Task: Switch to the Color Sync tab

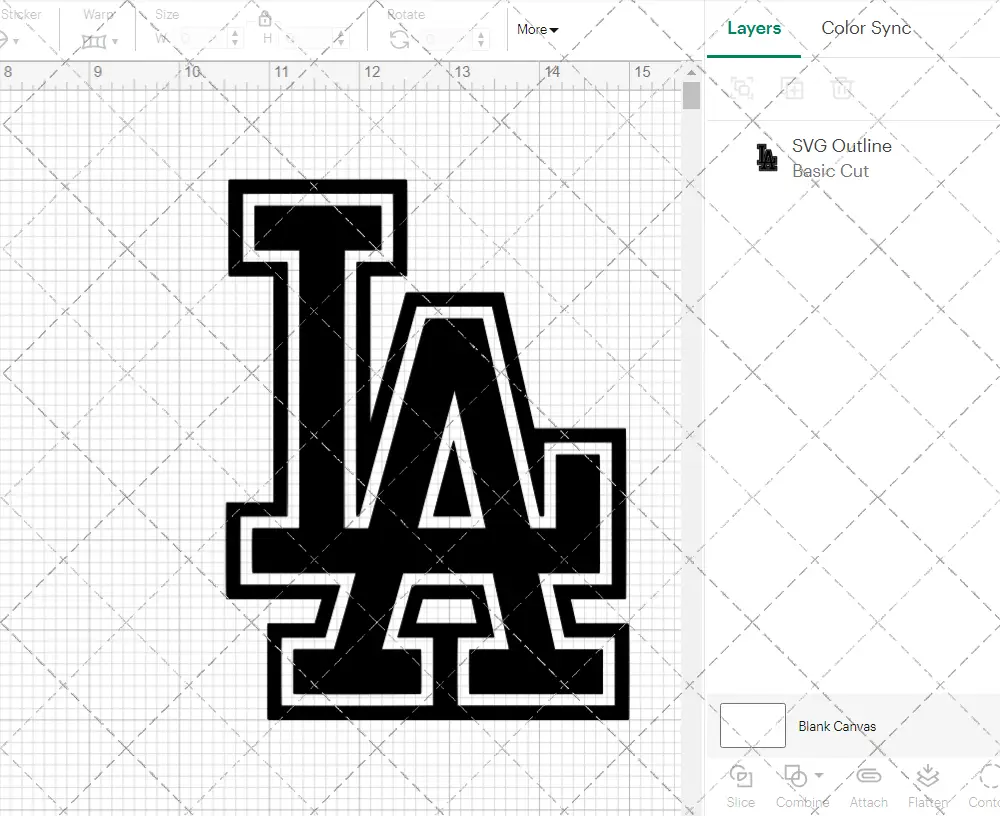Action: pyautogui.click(x=866, y=28)
